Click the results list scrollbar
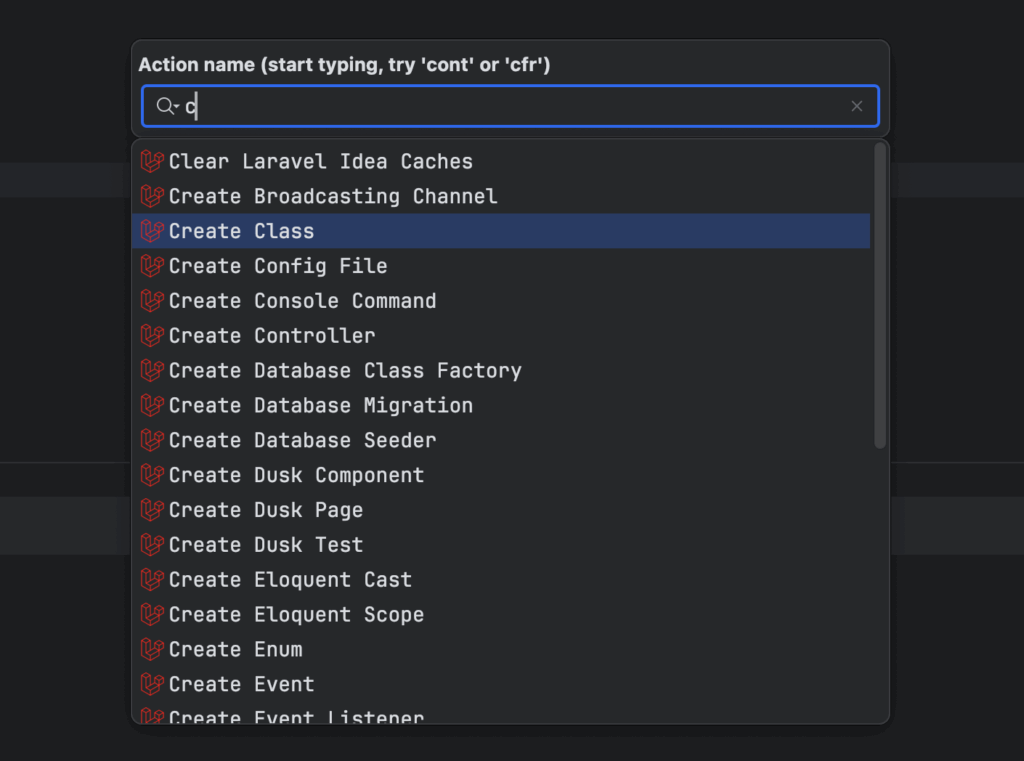 [x=880, y=296]
